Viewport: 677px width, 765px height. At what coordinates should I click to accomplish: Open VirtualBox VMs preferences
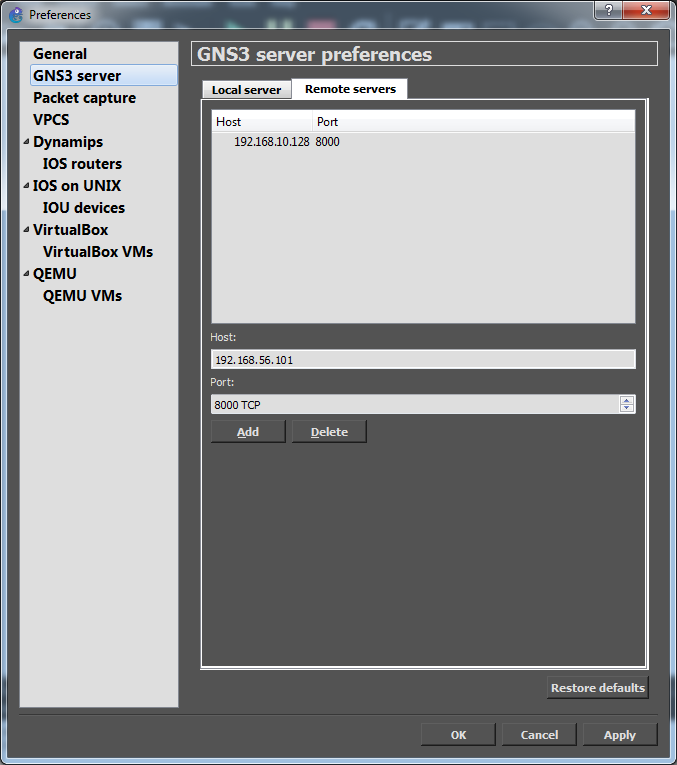pyautogui.click(x=98, y=251)
